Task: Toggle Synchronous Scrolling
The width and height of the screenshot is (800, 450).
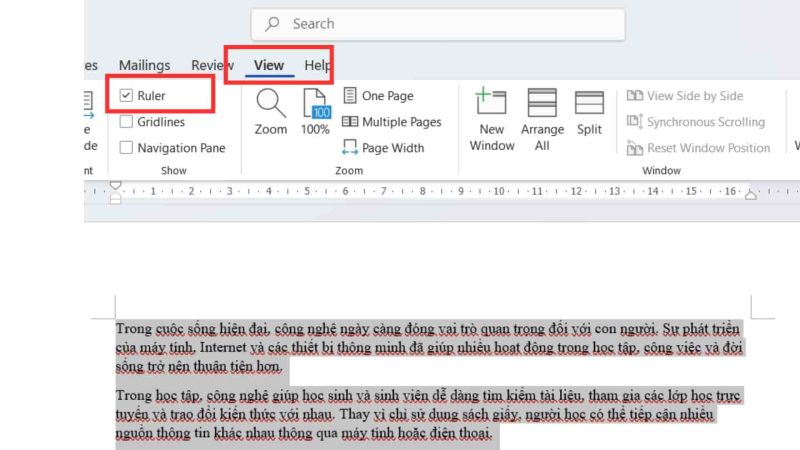Action: click(x=696, y=122)
